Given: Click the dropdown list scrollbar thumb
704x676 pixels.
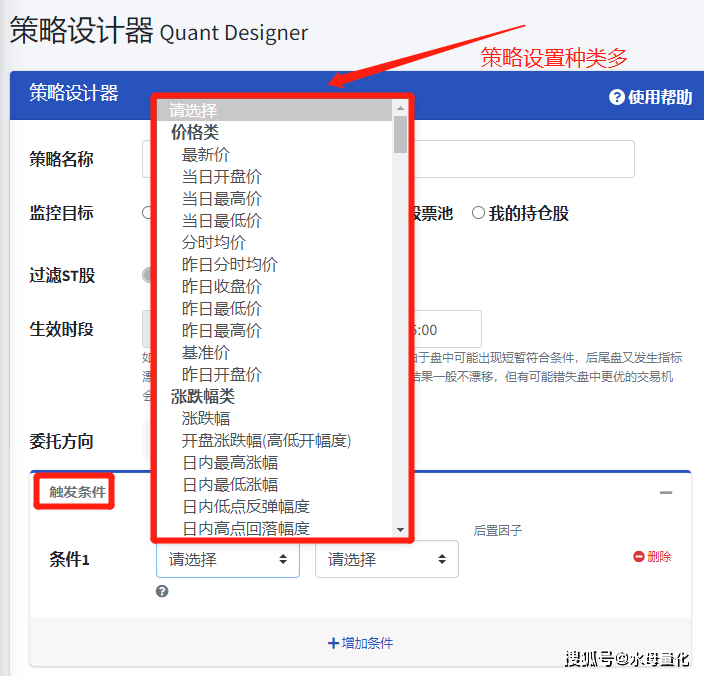Looking at the screenshot, I should (400, 135).
